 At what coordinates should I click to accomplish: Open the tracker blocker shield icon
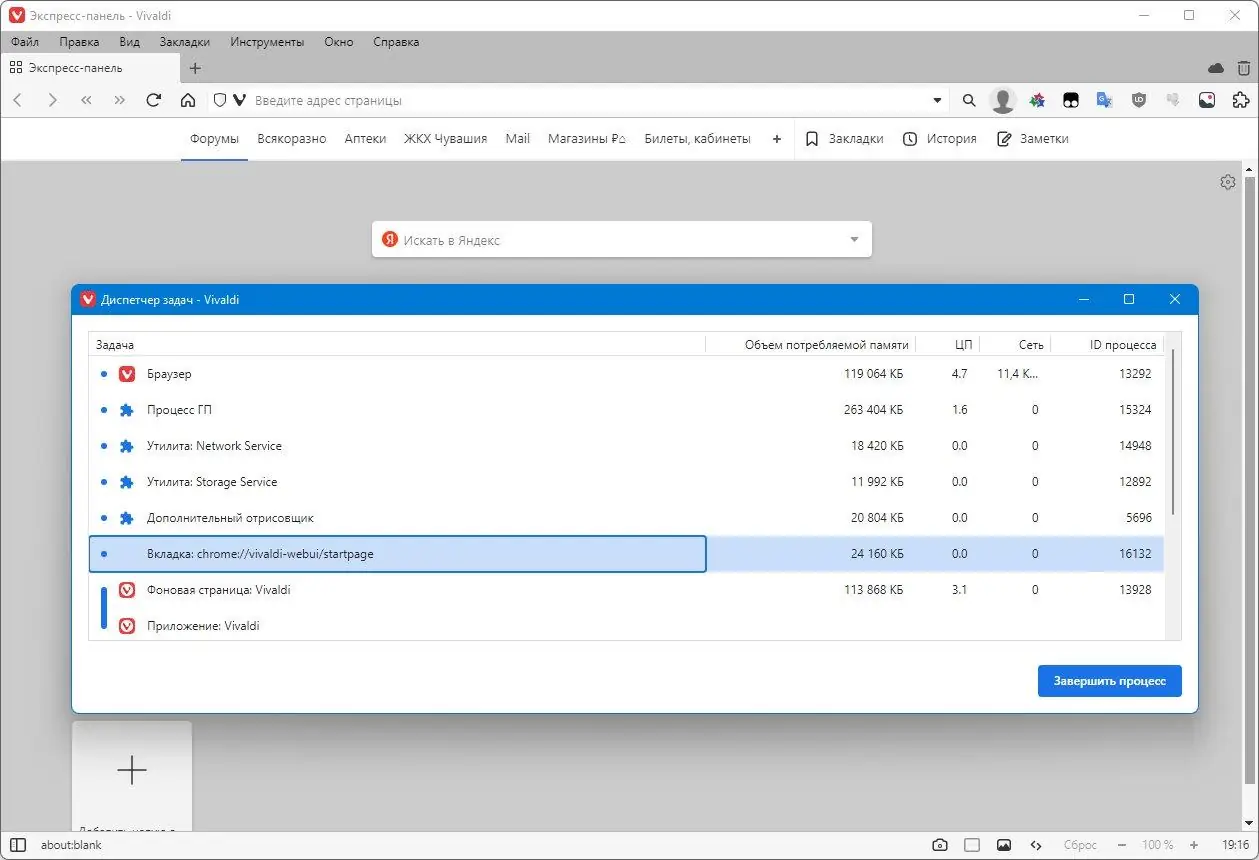(220, 100)
